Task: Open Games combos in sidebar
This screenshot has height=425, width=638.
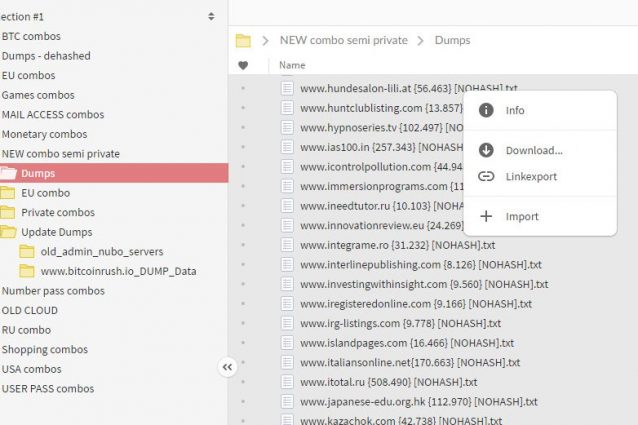Action: click(38, 95)
